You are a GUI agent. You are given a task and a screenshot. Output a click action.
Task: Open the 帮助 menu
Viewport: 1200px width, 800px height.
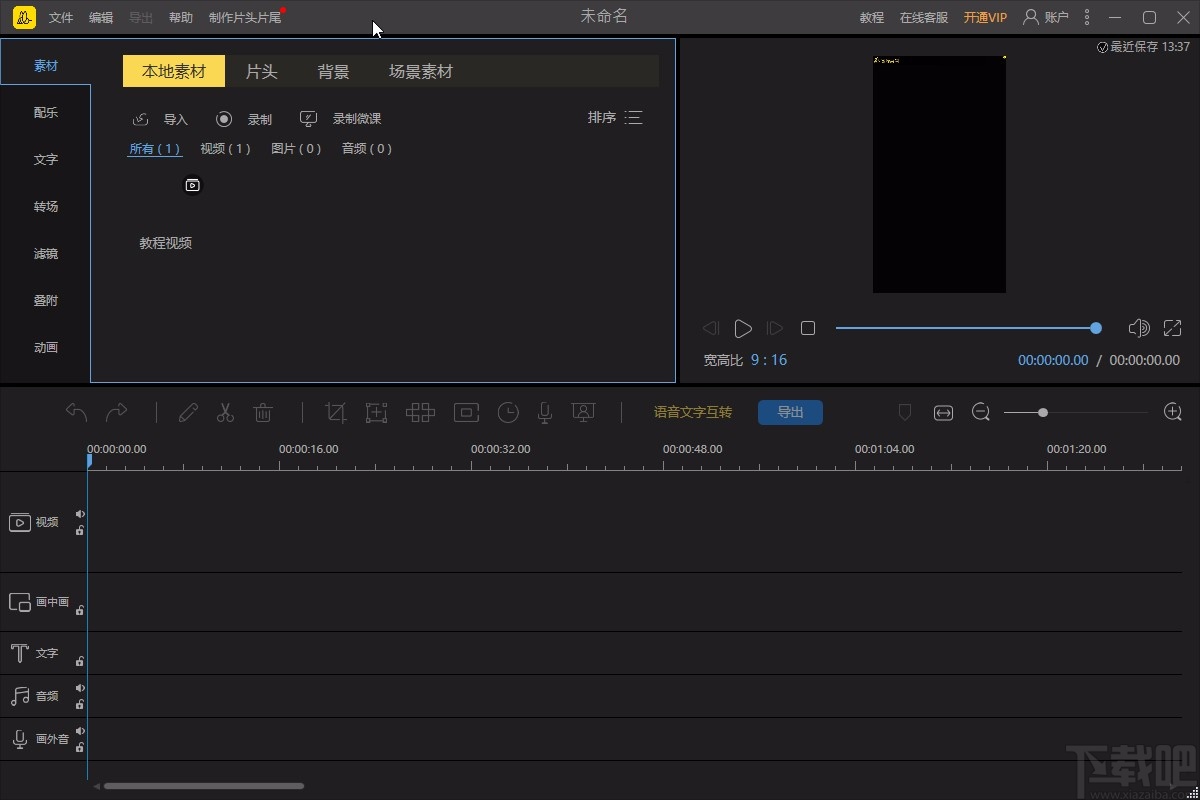[181, 18]
